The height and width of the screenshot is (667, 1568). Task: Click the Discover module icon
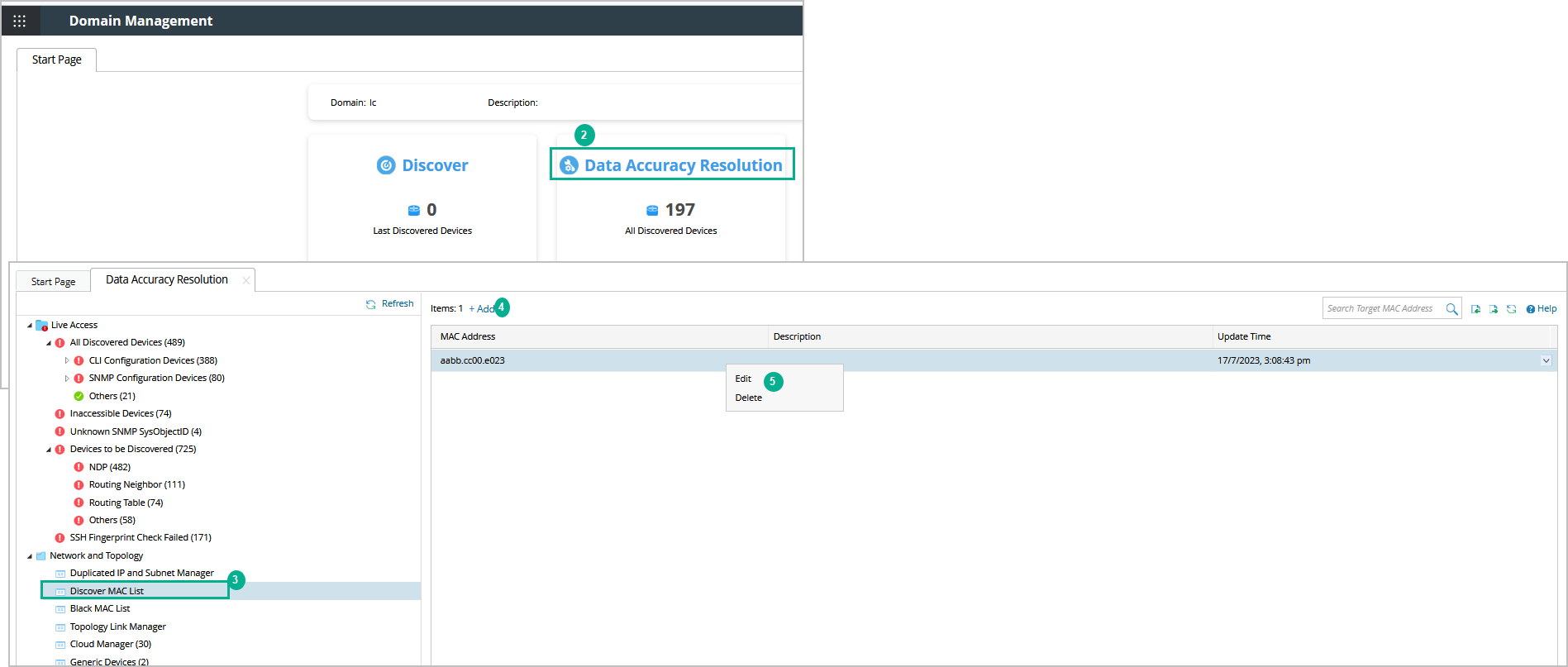(386, 165)
